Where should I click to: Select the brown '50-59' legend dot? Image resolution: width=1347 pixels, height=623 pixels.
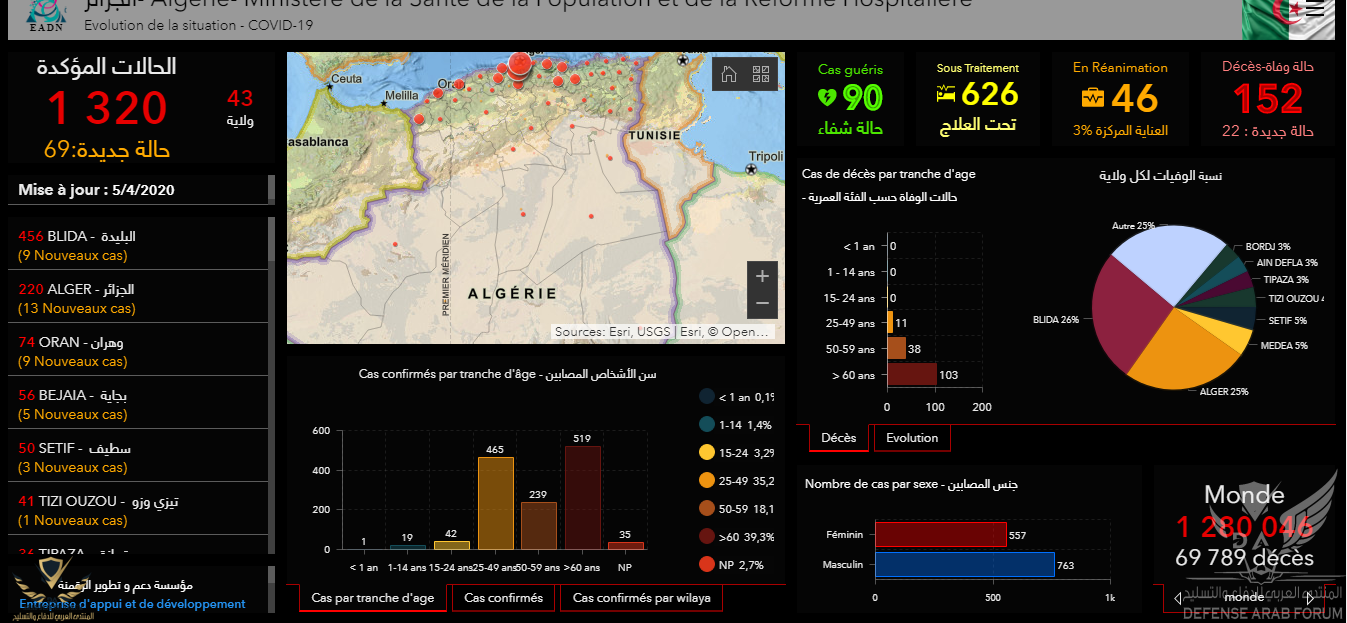[707, 508]
